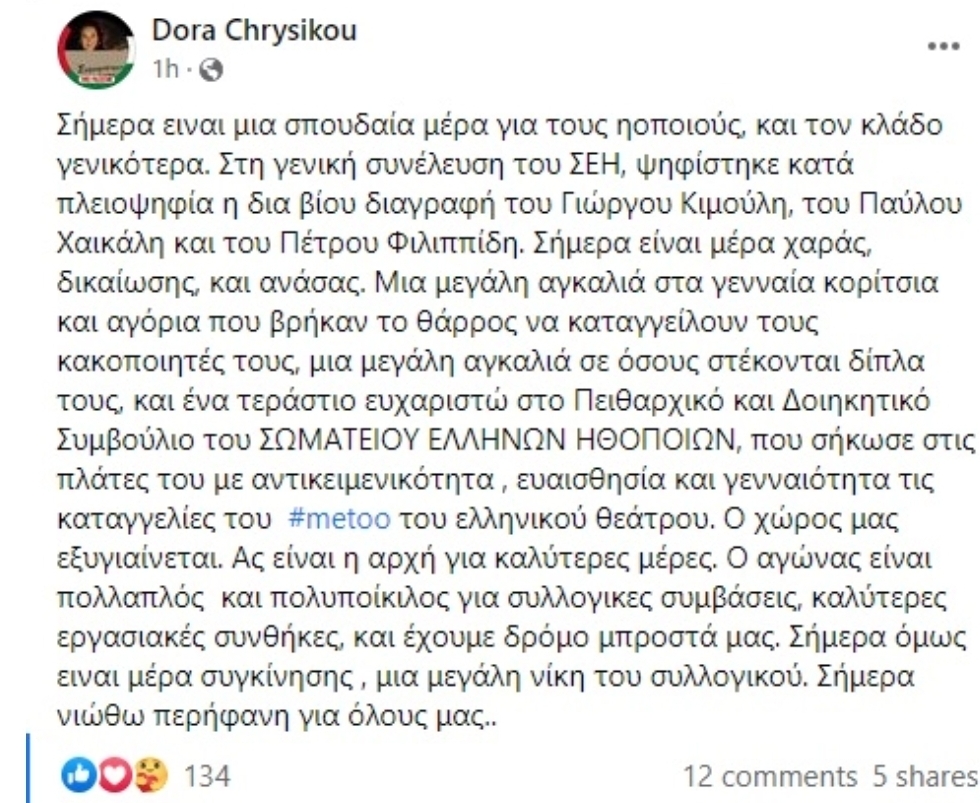The width and height of the screenshot is (980, 803).
Task: Open the 12 comments link
Action: point(769,776)
